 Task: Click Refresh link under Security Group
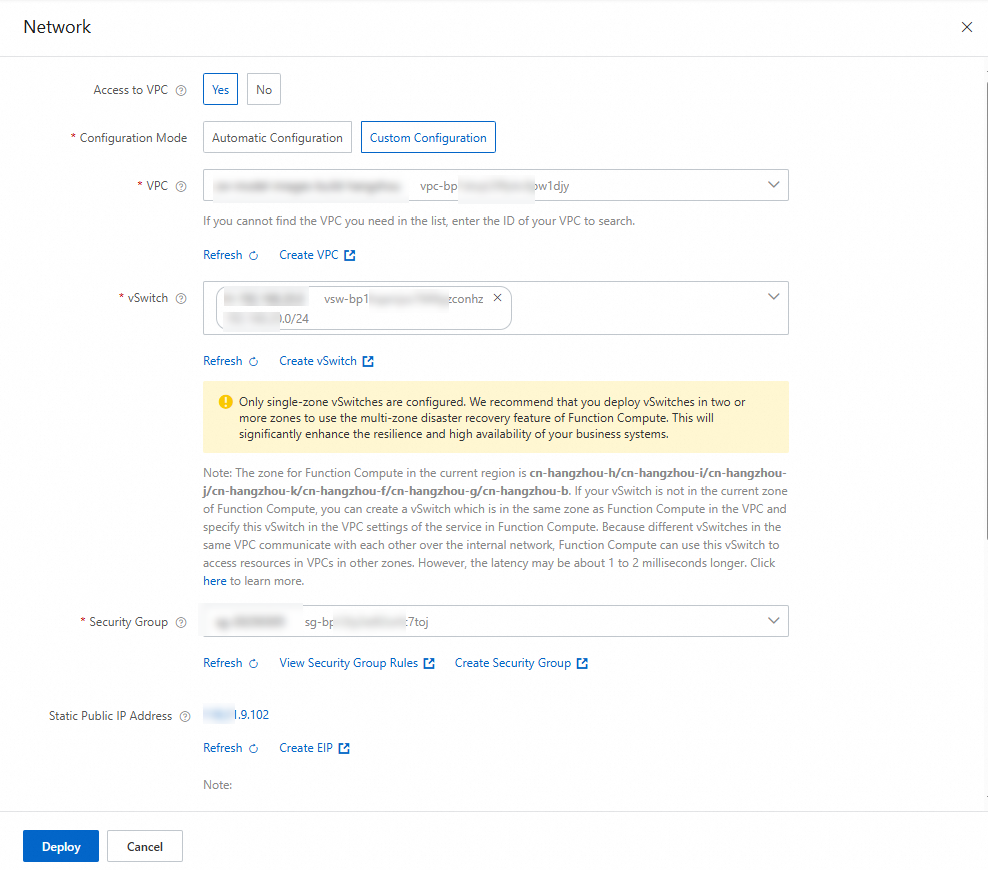pyautogui.click(x=222, y=663)
